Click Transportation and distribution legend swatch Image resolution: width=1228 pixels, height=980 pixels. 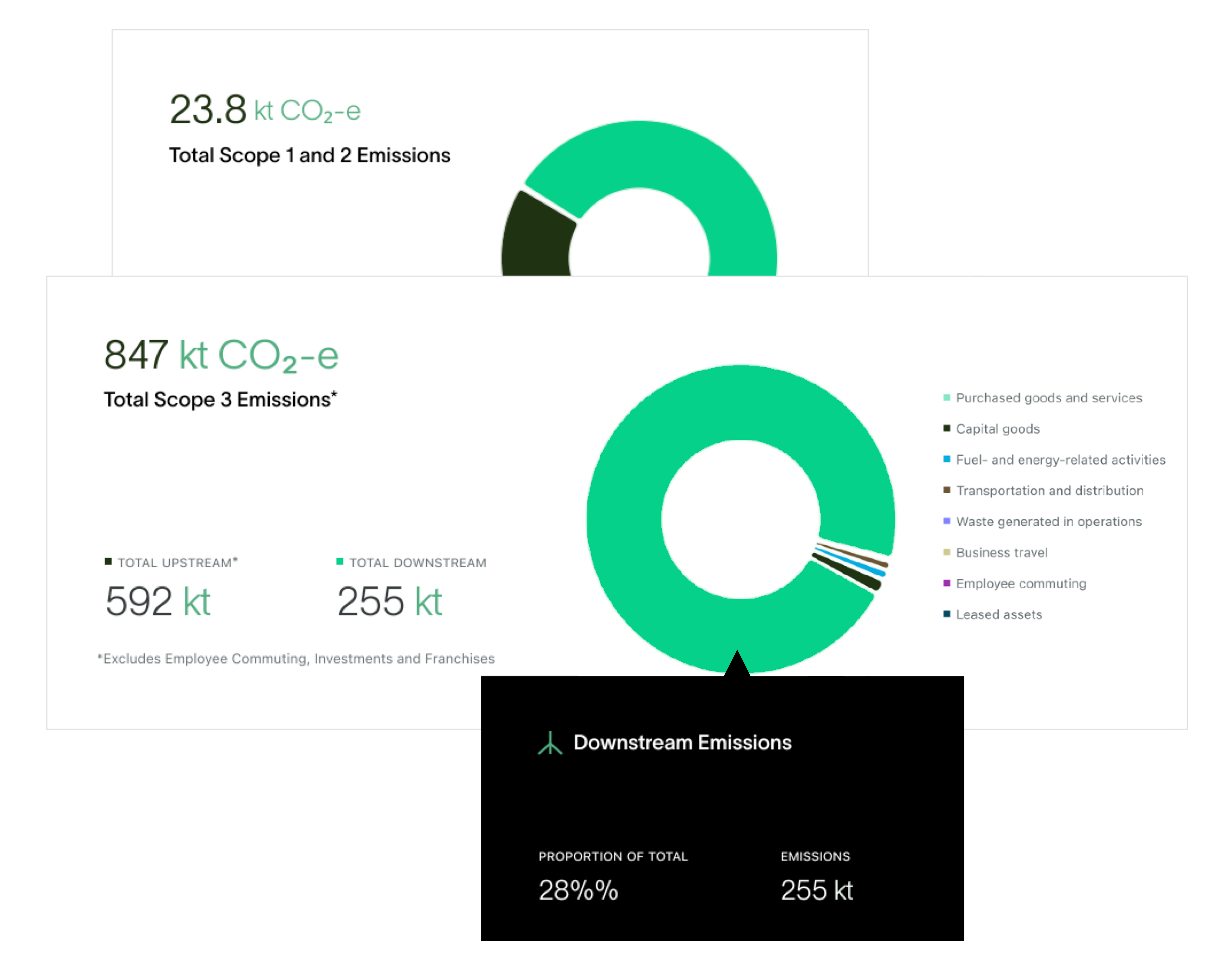947,490
